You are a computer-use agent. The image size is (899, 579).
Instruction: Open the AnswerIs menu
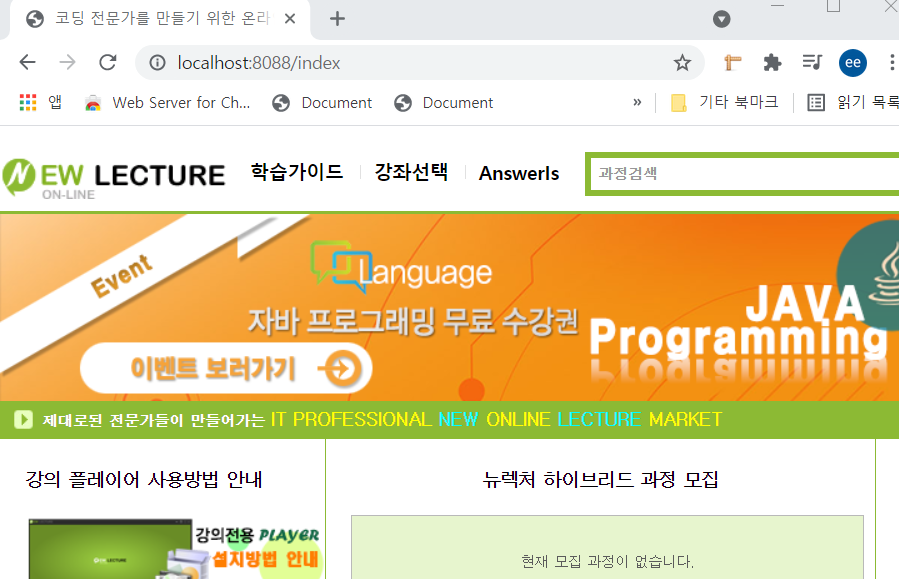tap(519, 173)
